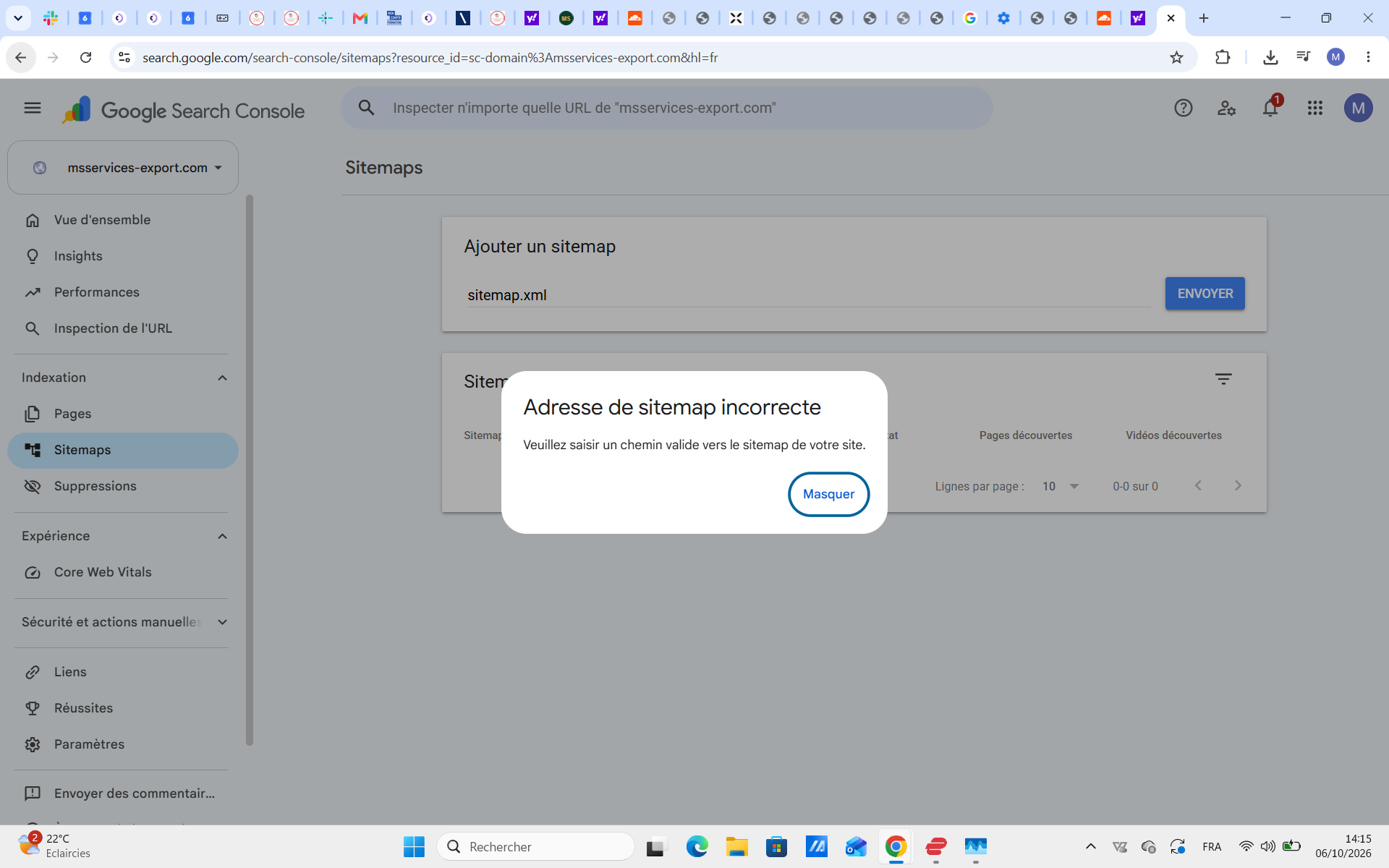Screen dimensions: 1389x868
Task: Open the main hamburger menu
Action: point(33,109)
